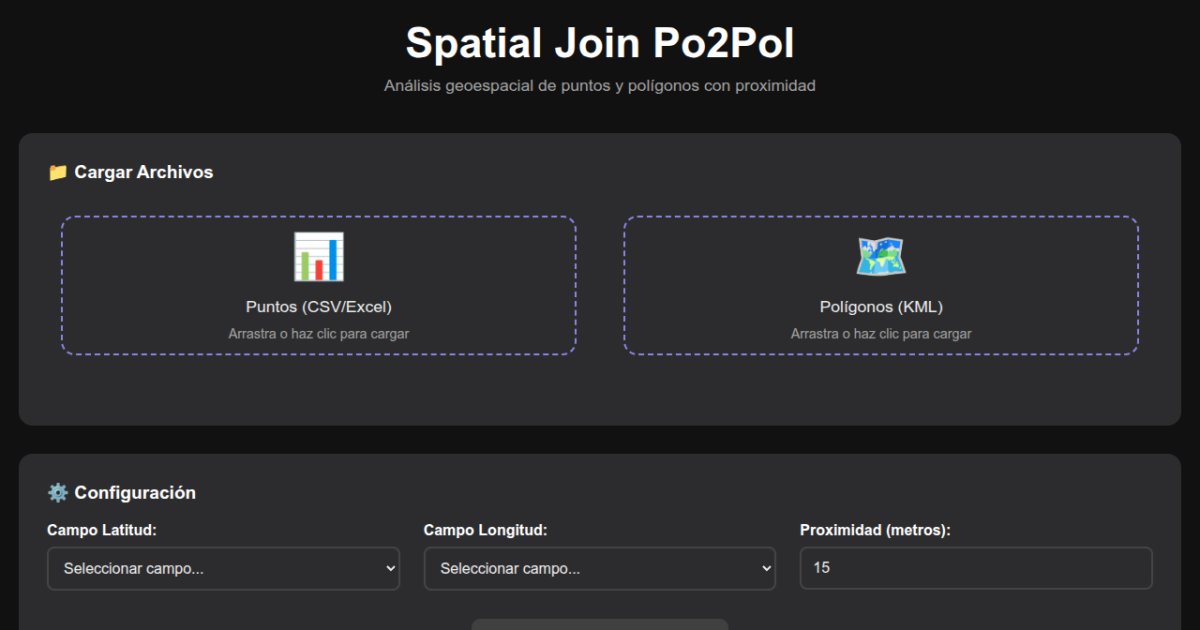
Task: Click the settings cog beside the configuration title
Action: coord(58,493)
